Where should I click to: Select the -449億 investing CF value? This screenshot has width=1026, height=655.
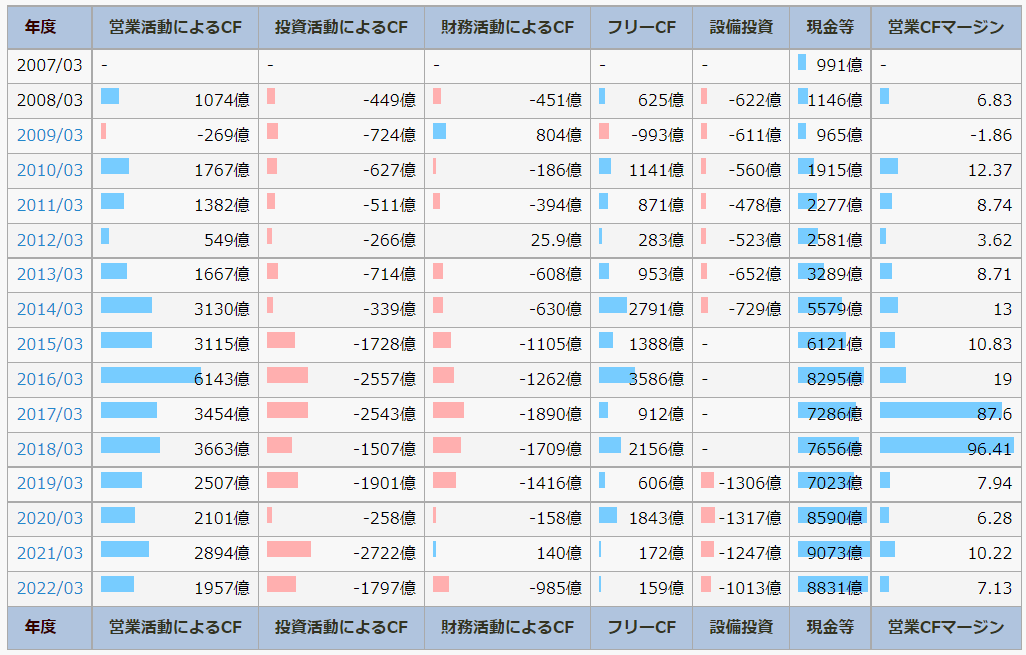pos(389,100)
